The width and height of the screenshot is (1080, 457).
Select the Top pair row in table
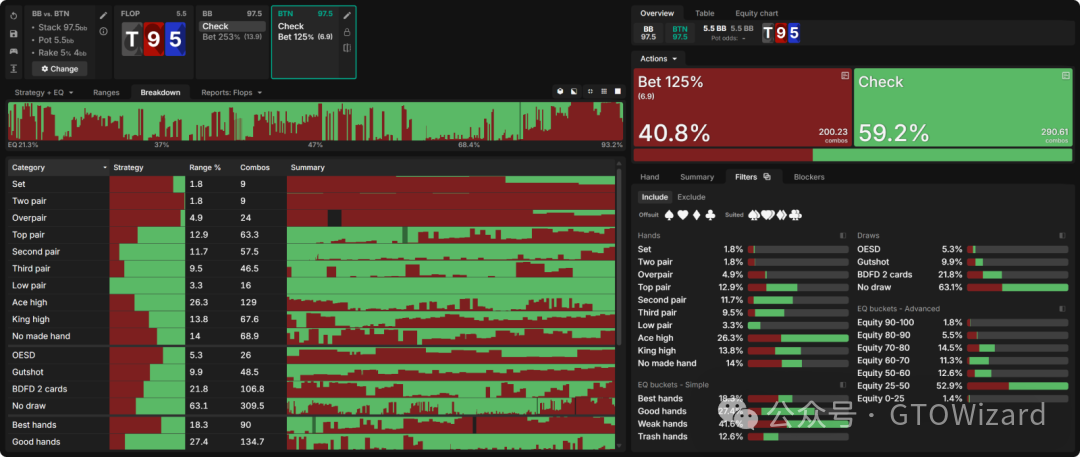click(28, 234)
